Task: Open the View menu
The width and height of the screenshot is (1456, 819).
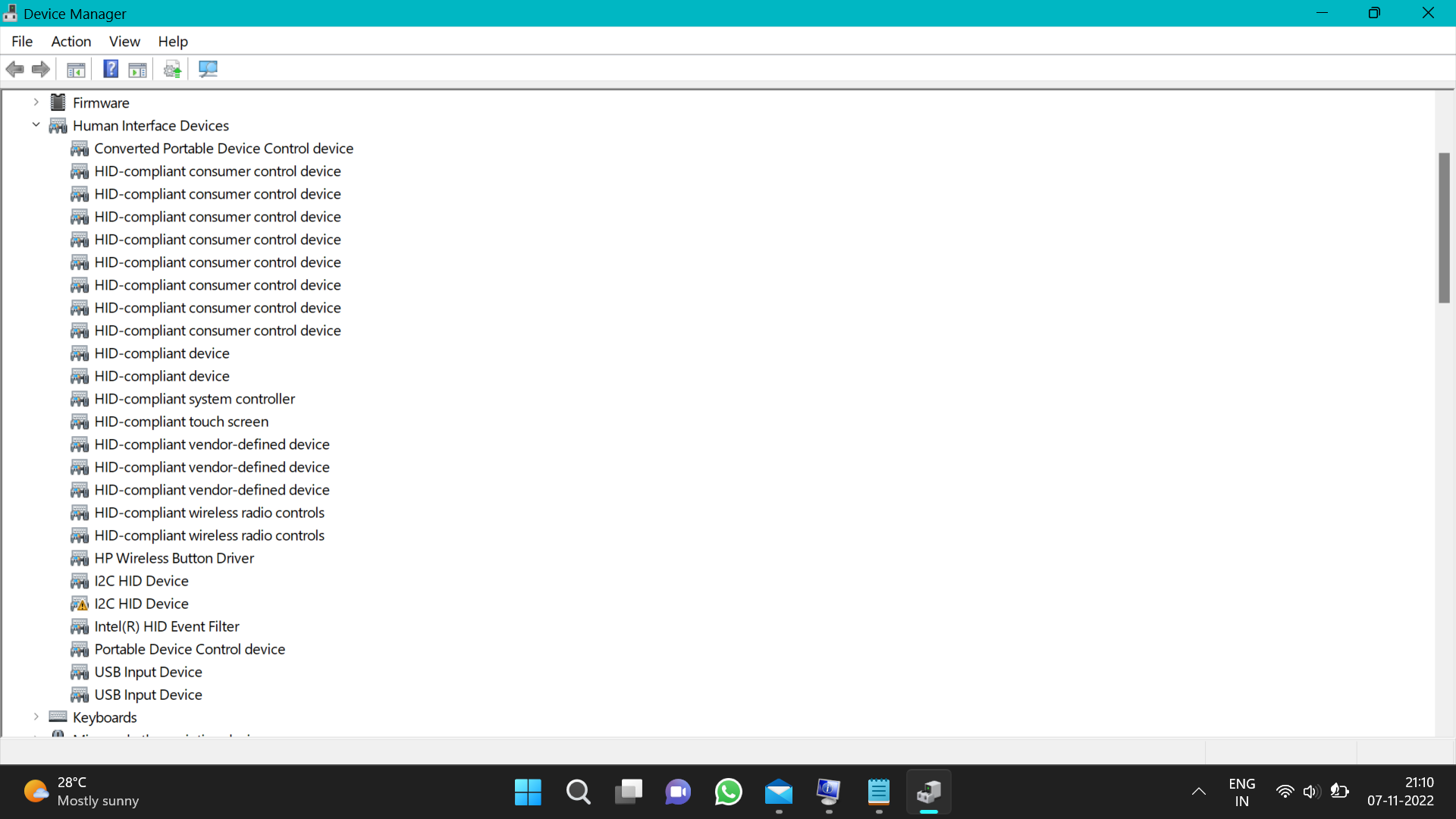Action: [x=124, y=42]
